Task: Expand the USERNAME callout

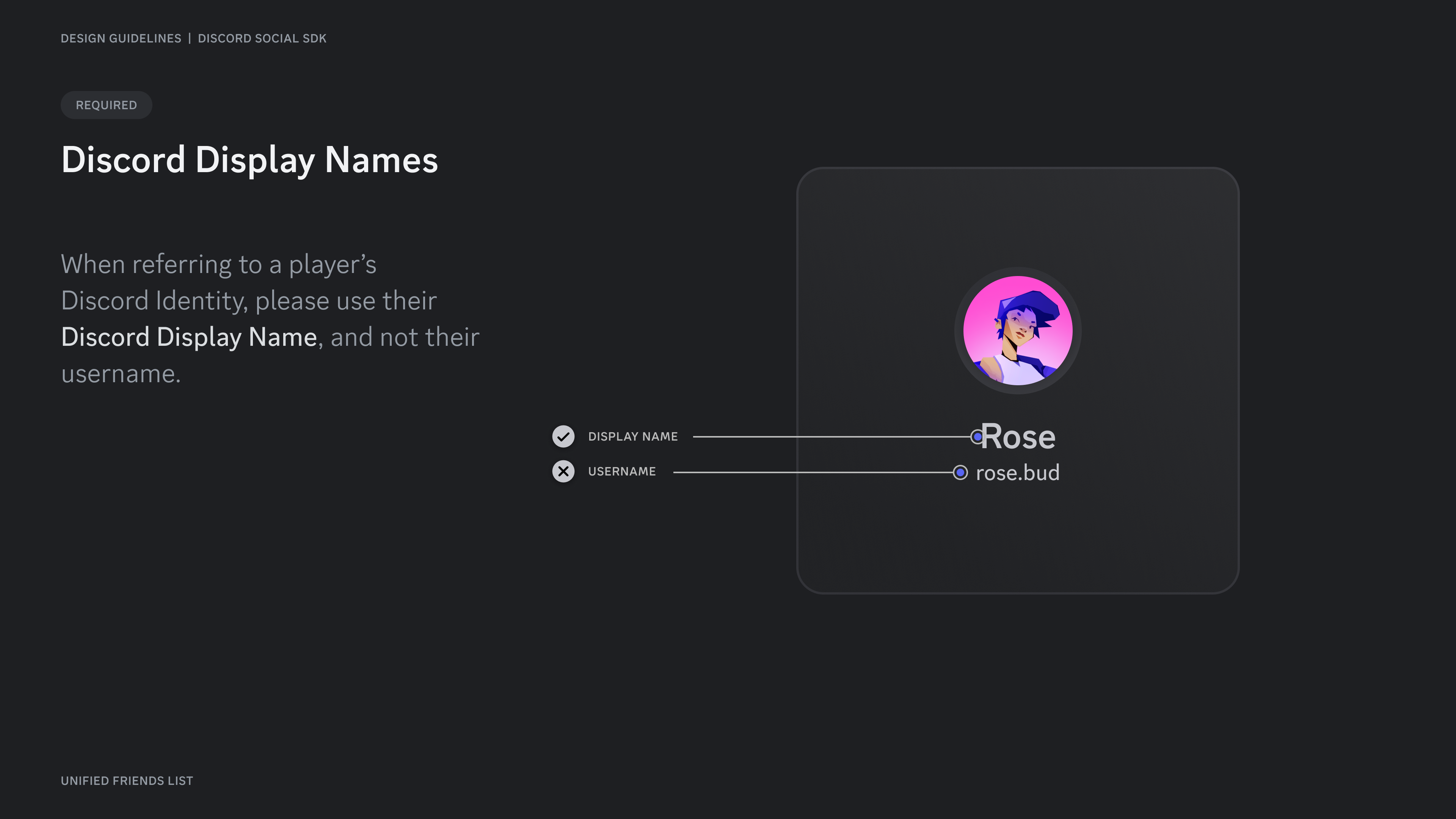Action: click(622, 471)
